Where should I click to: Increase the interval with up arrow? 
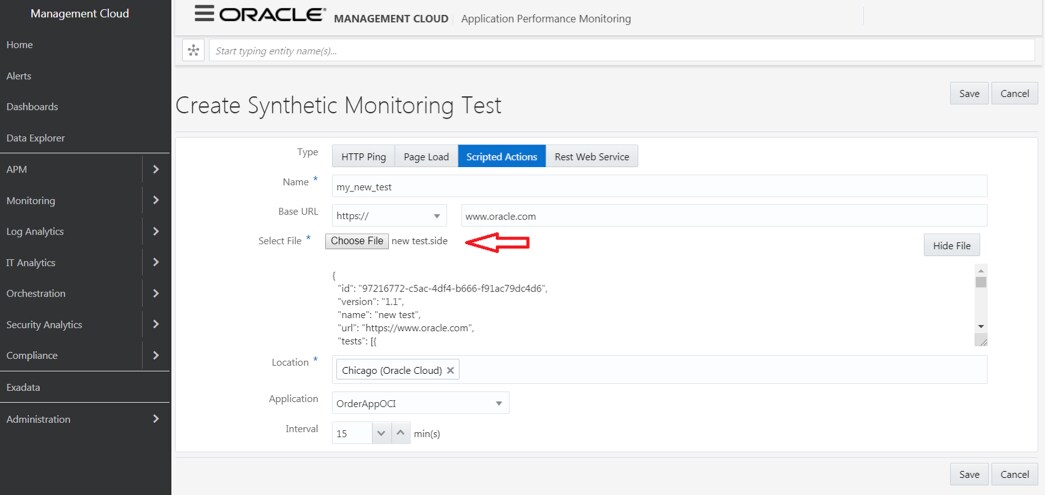pos(399,433)
